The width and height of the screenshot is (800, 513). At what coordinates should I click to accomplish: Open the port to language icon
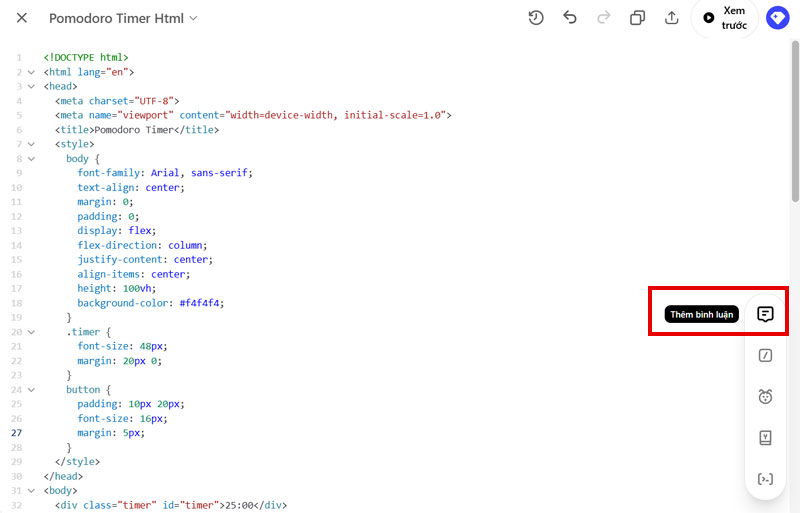[x=765, y=438]
